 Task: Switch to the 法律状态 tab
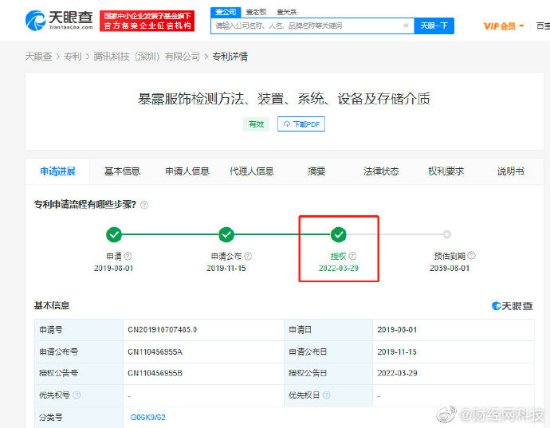click(381, 171)
